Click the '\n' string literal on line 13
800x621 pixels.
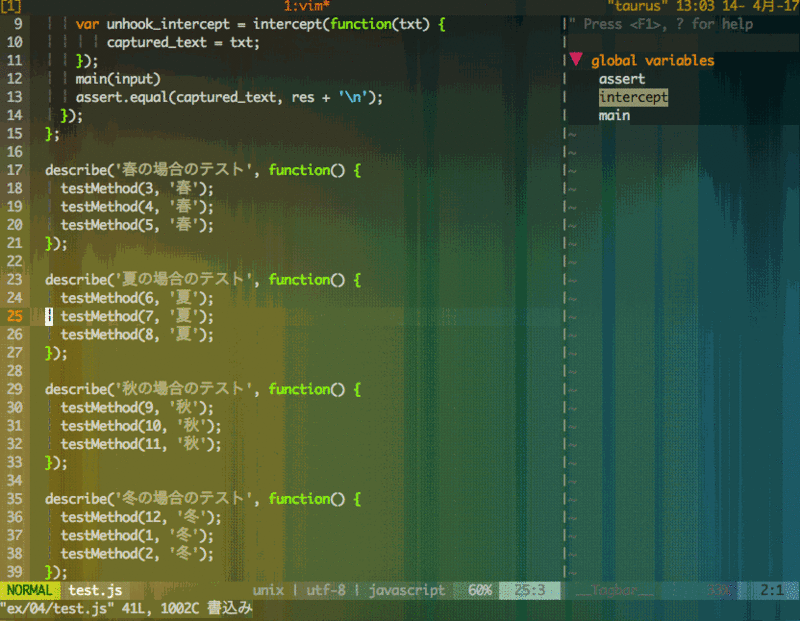[353, 97]
